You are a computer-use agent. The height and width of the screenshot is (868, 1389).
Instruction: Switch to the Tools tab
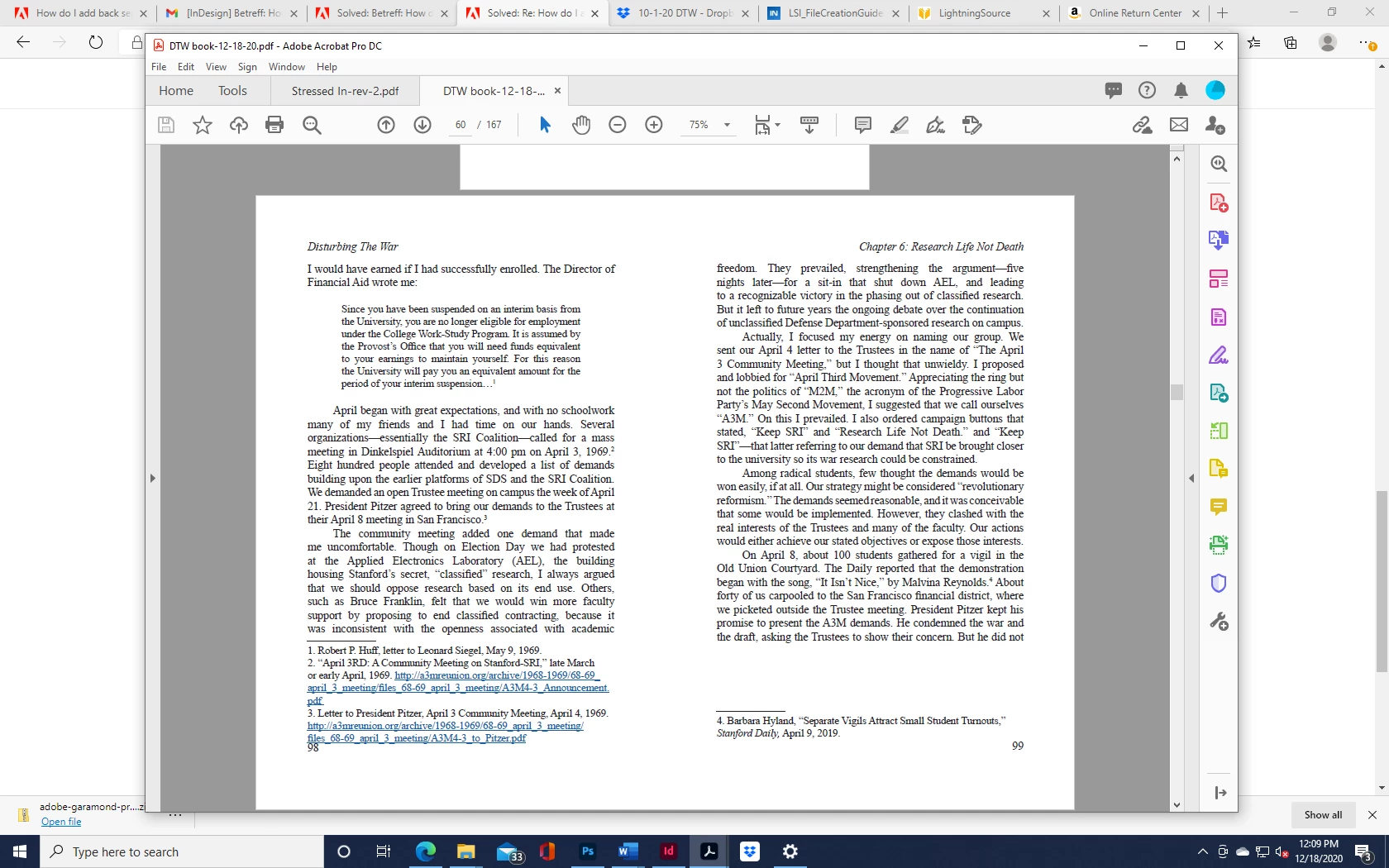point(232,91)
